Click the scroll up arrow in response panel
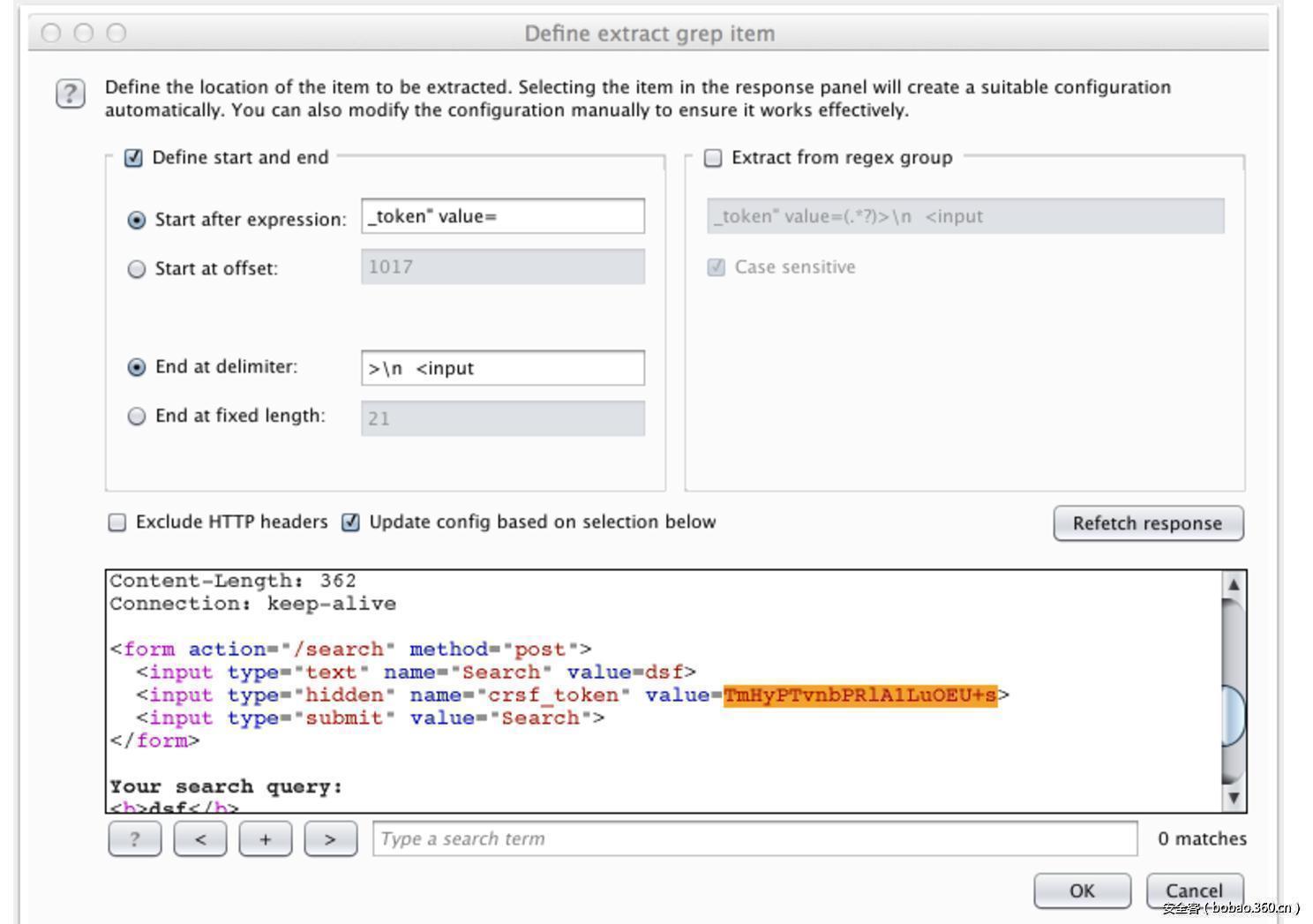Screen dimensions: 1313x924 (x=1234, y=584)
